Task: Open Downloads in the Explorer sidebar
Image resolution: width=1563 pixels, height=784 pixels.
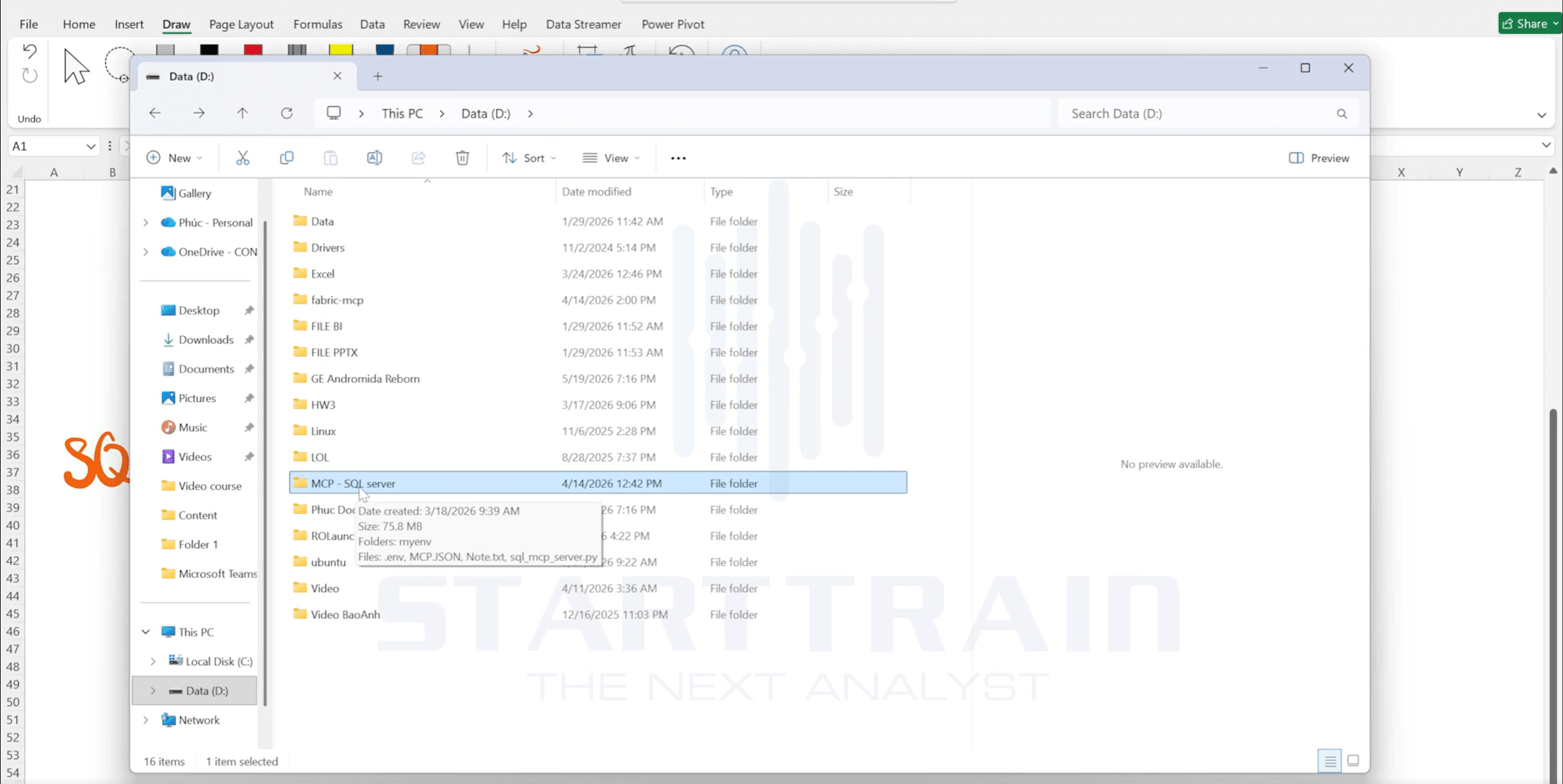Action: (x=206, y=340)
